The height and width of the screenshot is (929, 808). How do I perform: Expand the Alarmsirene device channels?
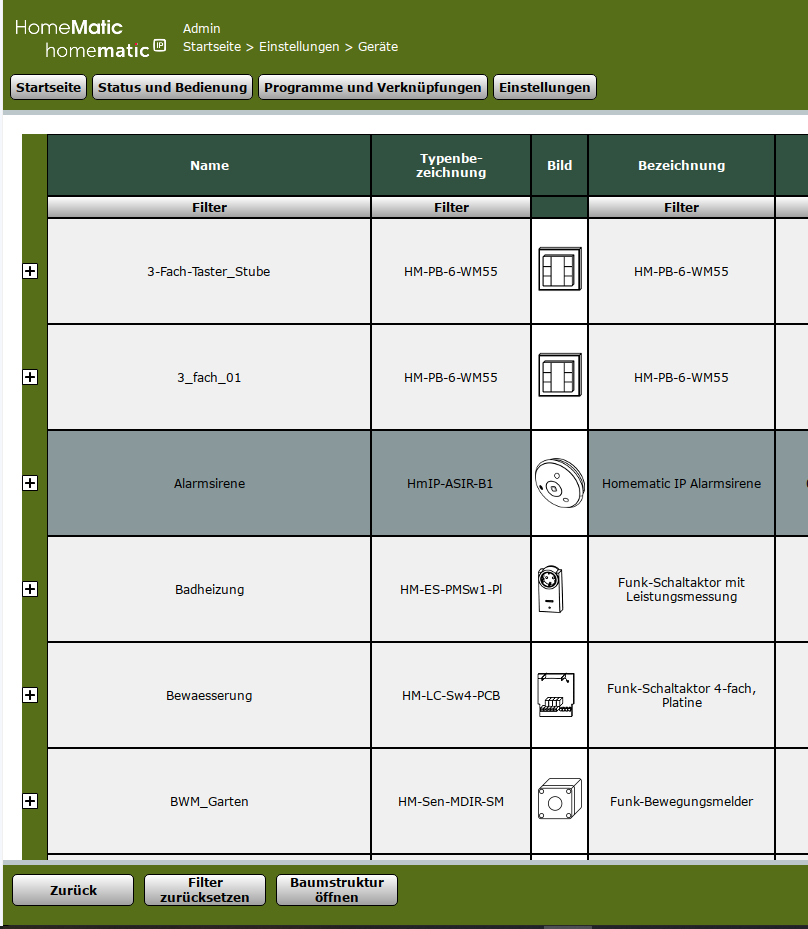[x=30, y=483]
